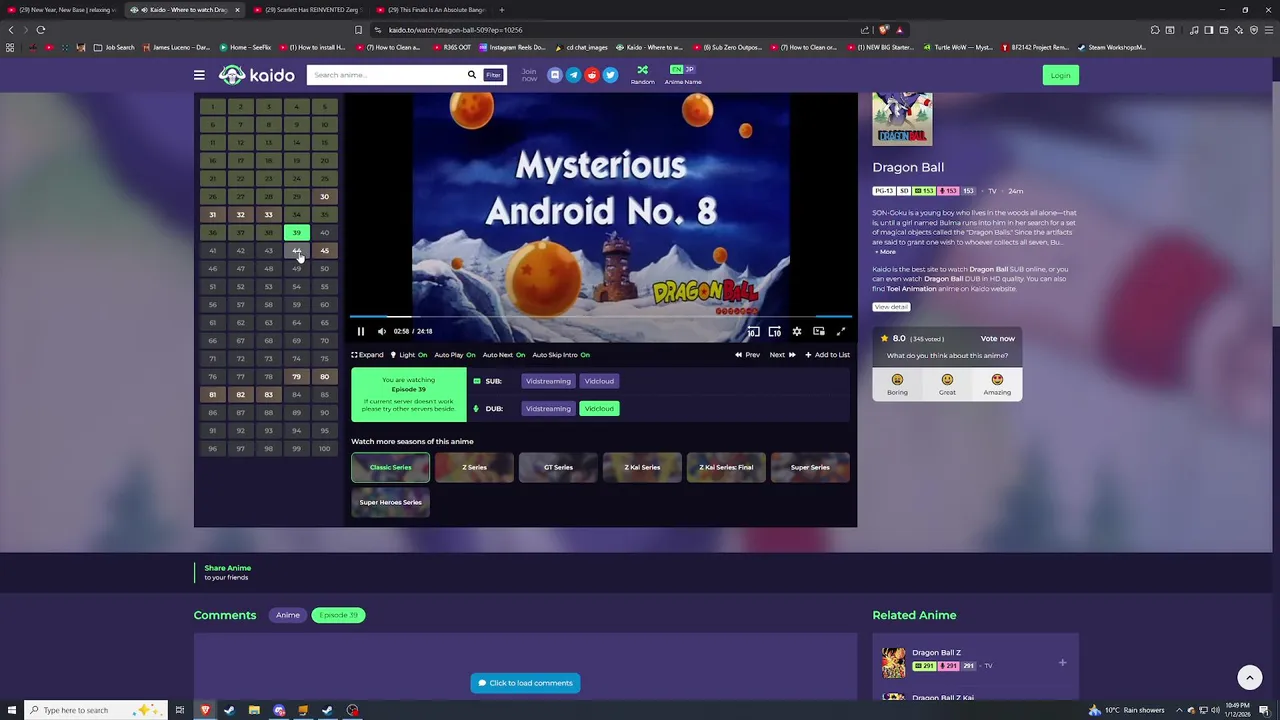Open the hamburger sidebar menu
Image resolution: width=1280 pixels, height=720 pixels.
(199, 75)
